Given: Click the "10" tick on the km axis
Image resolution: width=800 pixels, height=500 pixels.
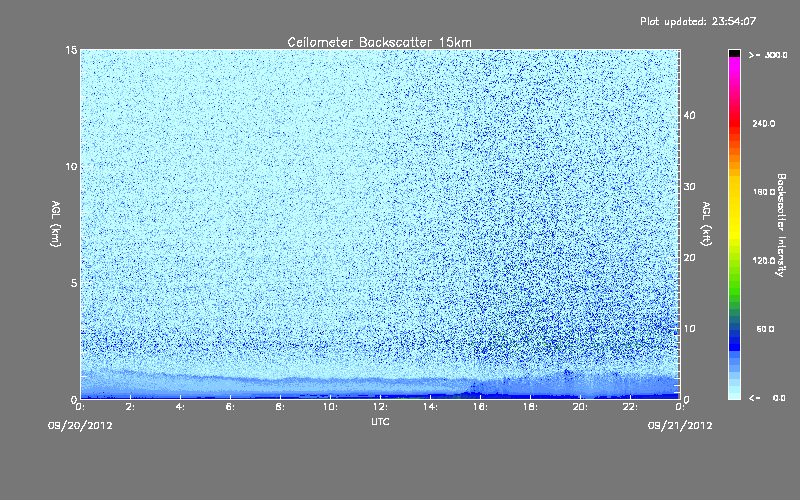Looking at the screenshot, I should pos(71,167).
